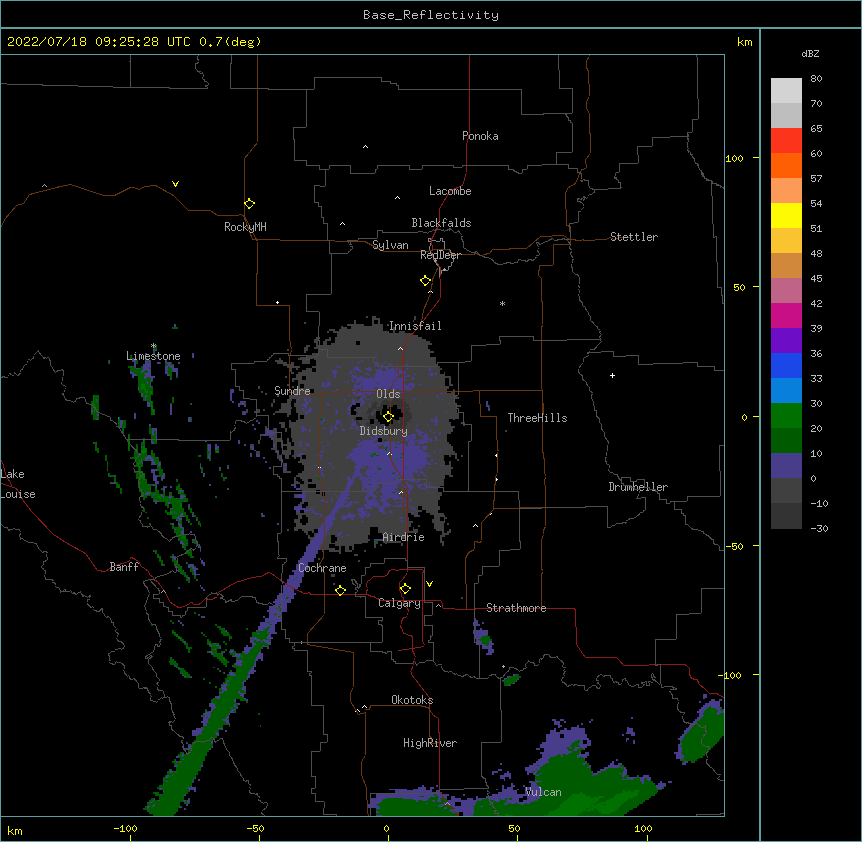This screenshot has width=862, height=842.
Task: Click the Limestone label
Action: tap(153, 356)
